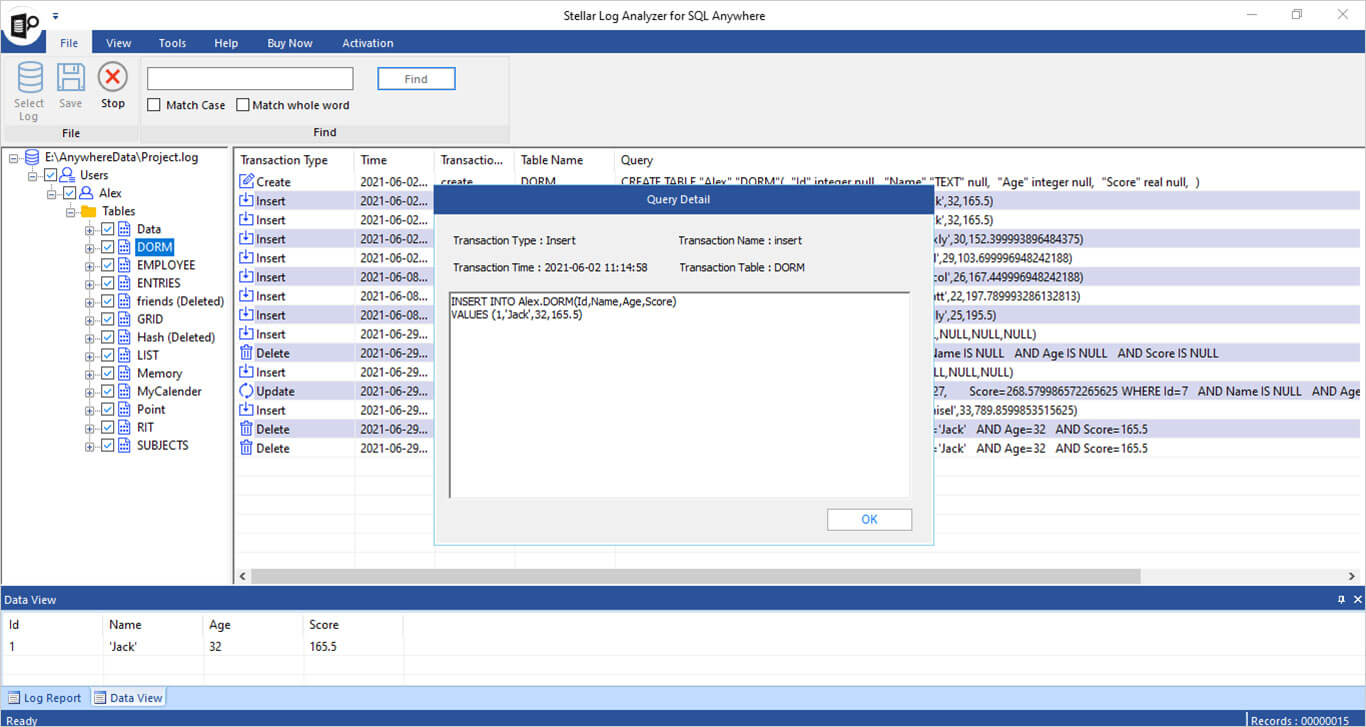
Task: Click the GRID table icon
Action: (x=125, y=319)
